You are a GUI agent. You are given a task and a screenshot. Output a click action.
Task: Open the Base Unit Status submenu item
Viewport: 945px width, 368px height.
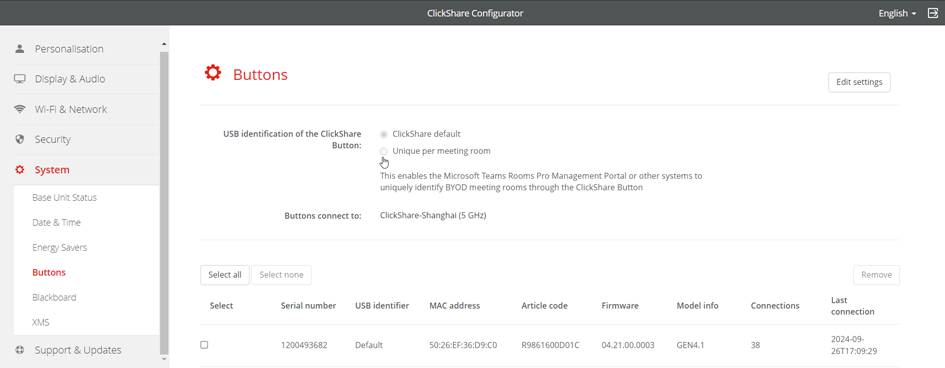pyautogui.click(x=64, y=198)
